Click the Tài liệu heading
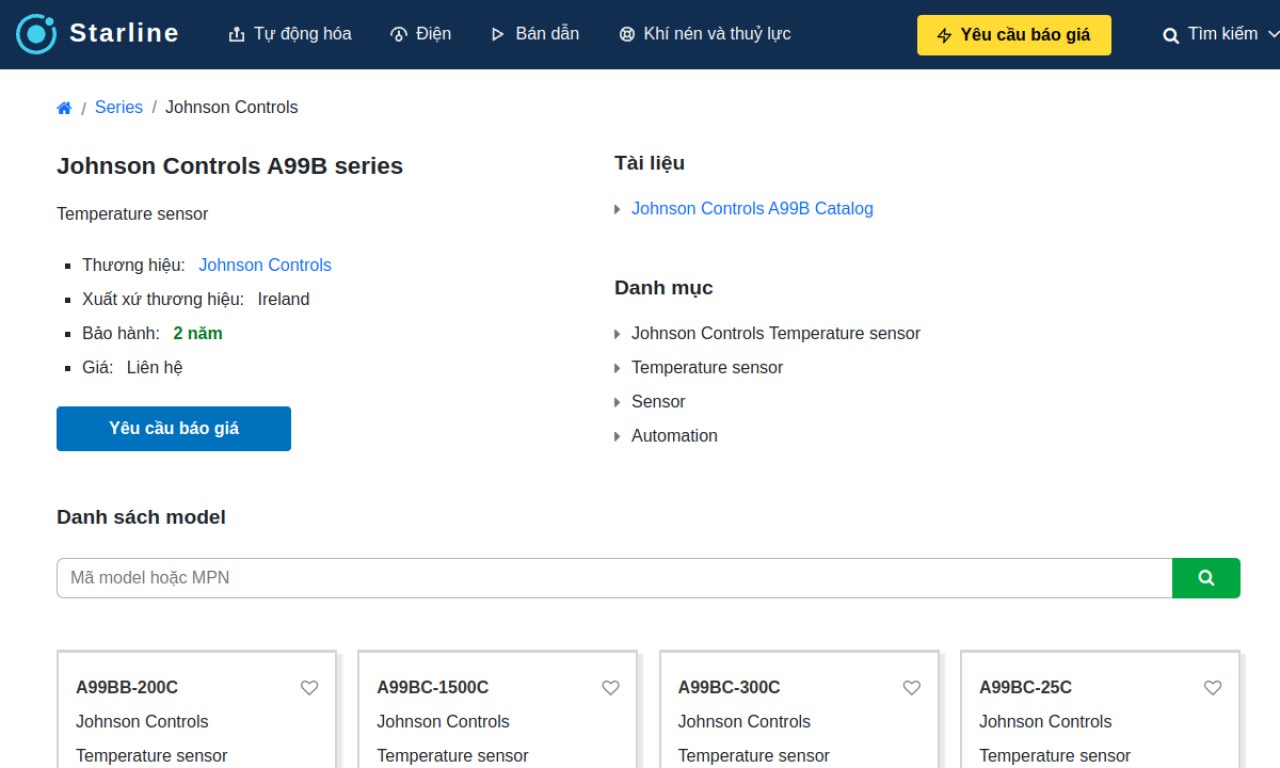The height and width of the screenshot is (768, 1280). pyautogui.click(x=649, y=163)
